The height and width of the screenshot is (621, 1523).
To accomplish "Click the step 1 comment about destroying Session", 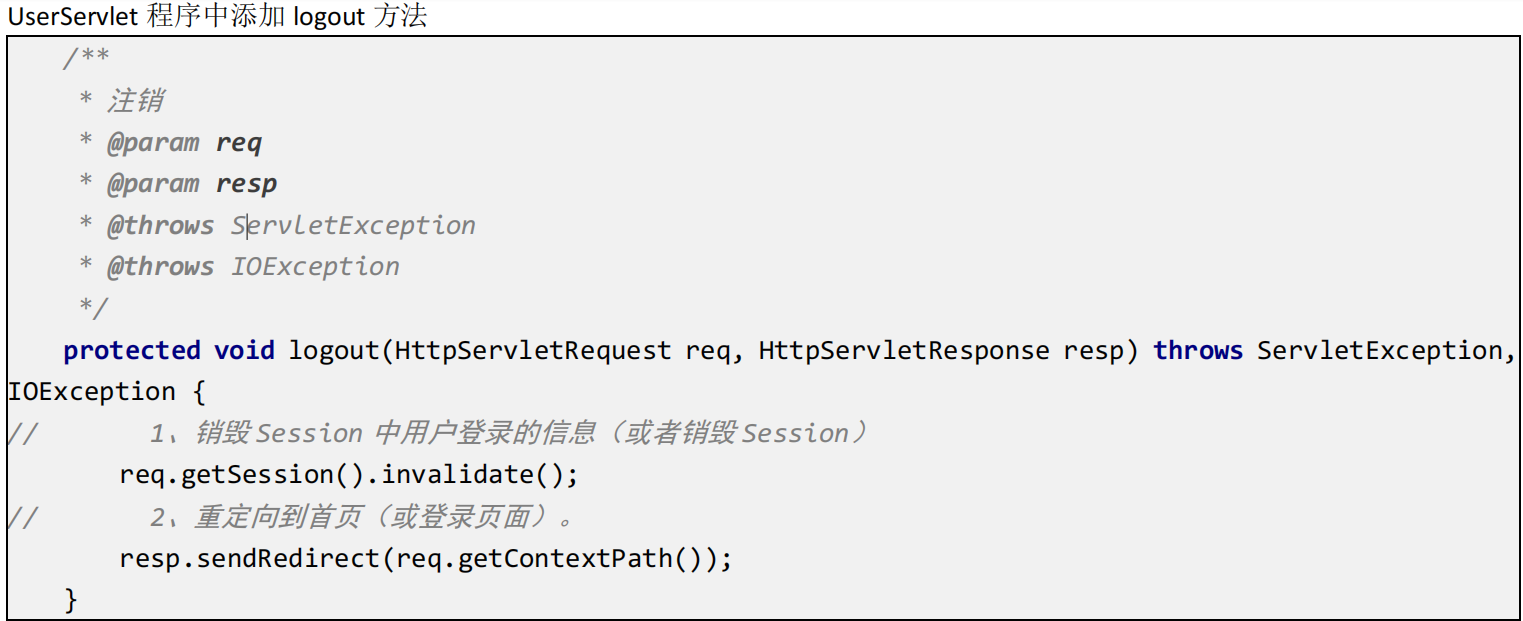I will click(508, 434).
